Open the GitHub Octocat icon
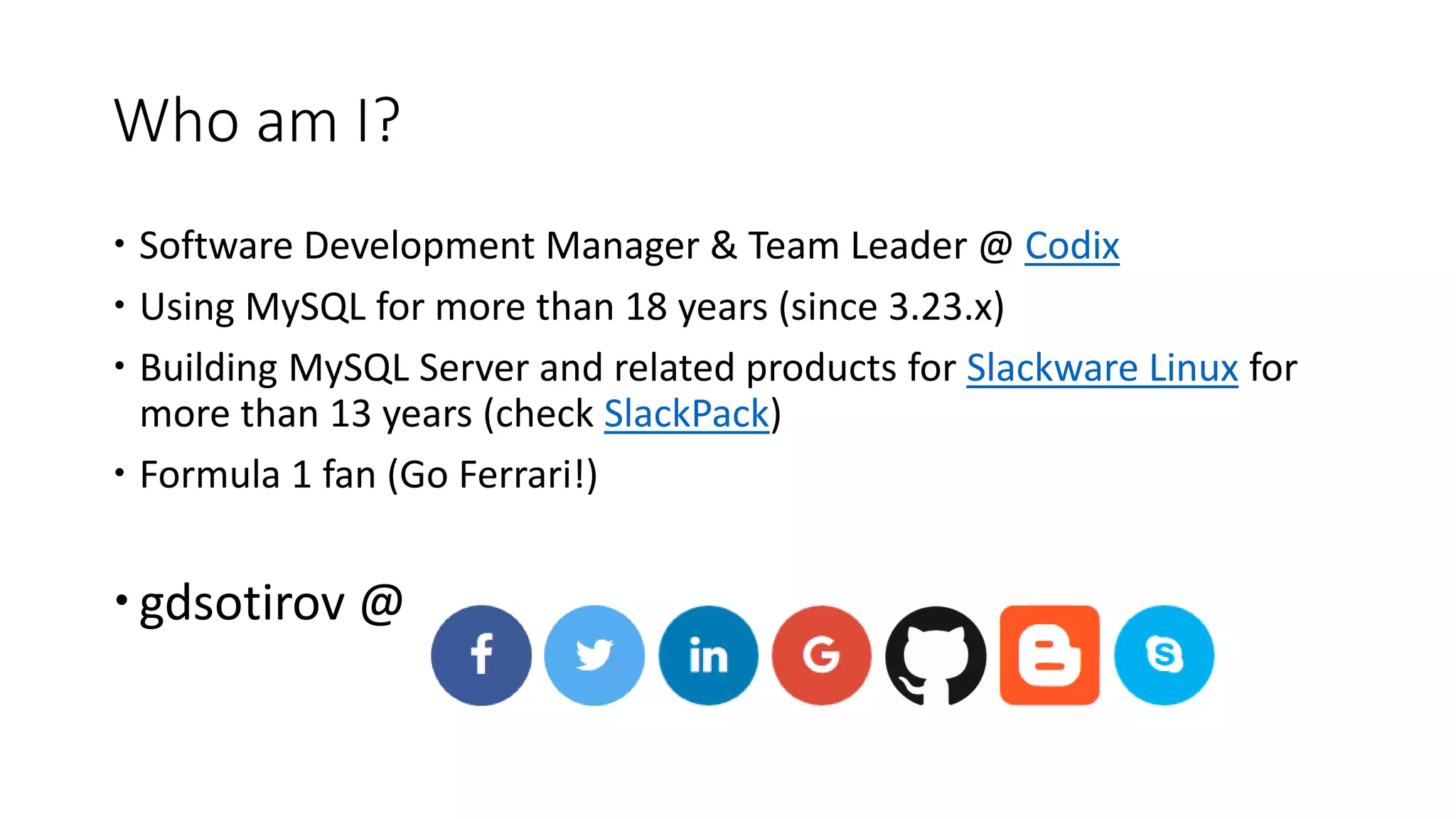1456x819 pixels. [936, 655]
